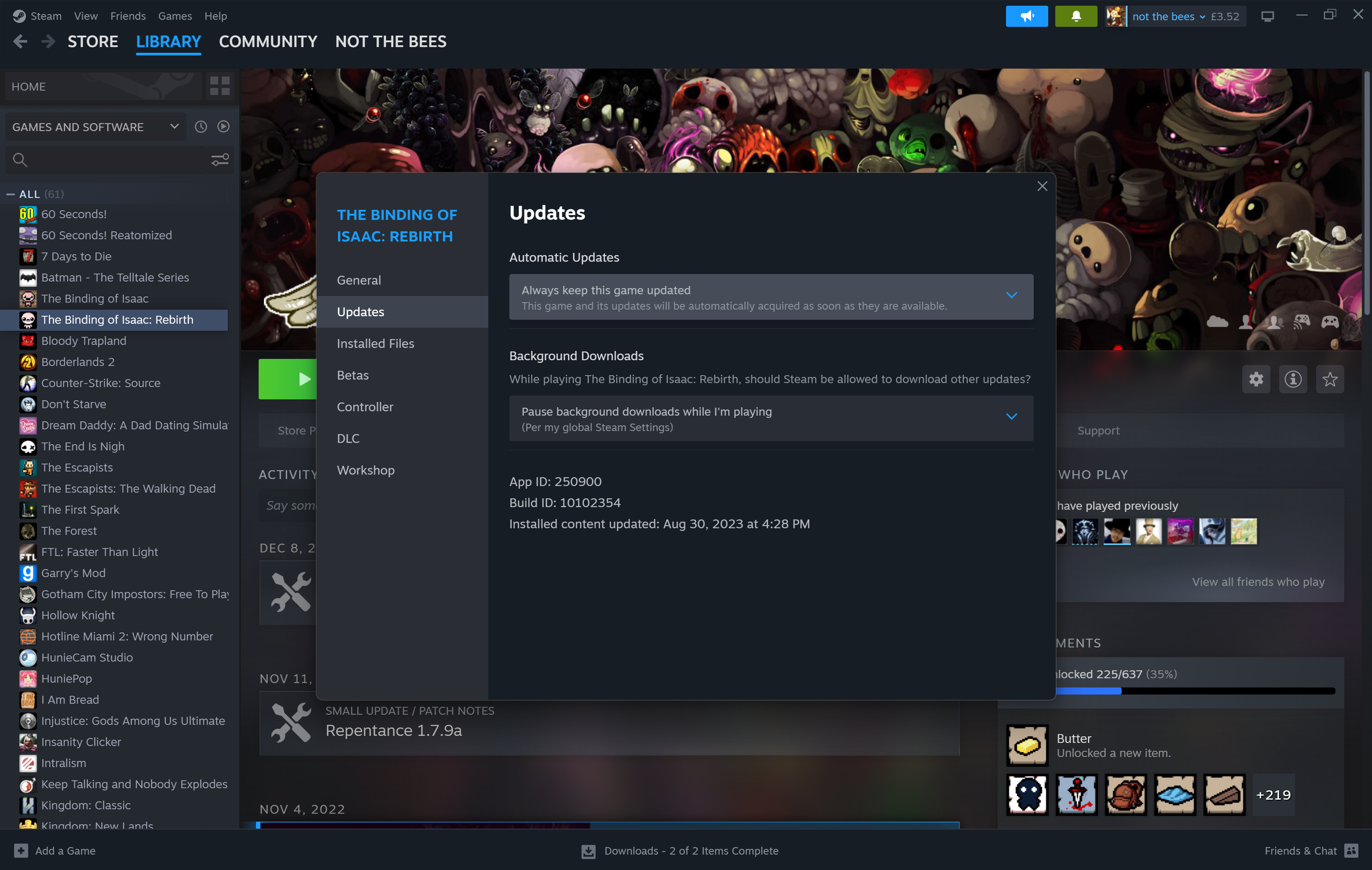Click the library HOME button
This screenshot has width=1372, height=870.
(x=104, y=86)
